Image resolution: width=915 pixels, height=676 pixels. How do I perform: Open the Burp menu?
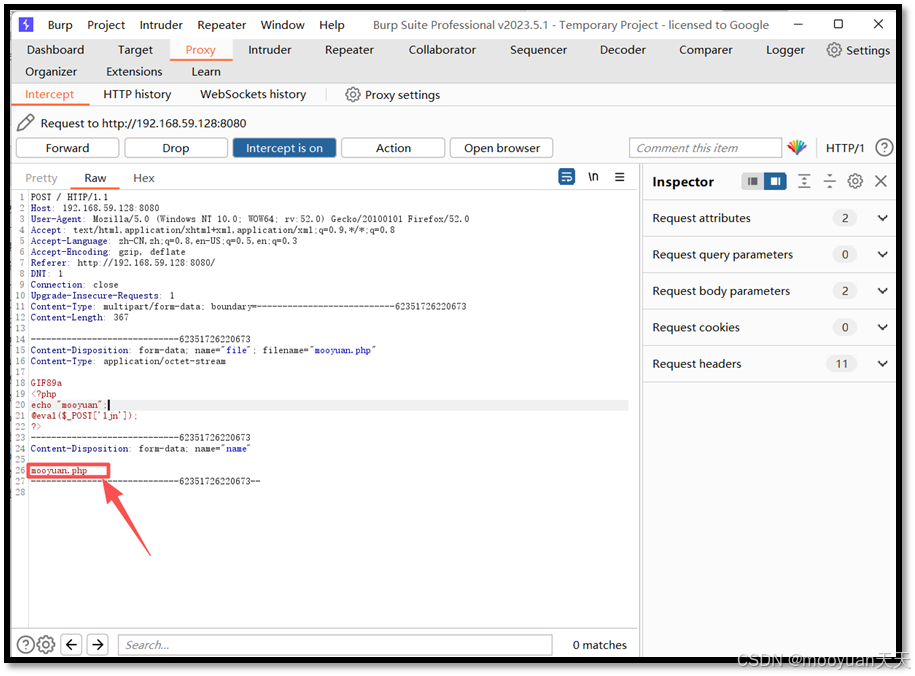tap(60, 25)
